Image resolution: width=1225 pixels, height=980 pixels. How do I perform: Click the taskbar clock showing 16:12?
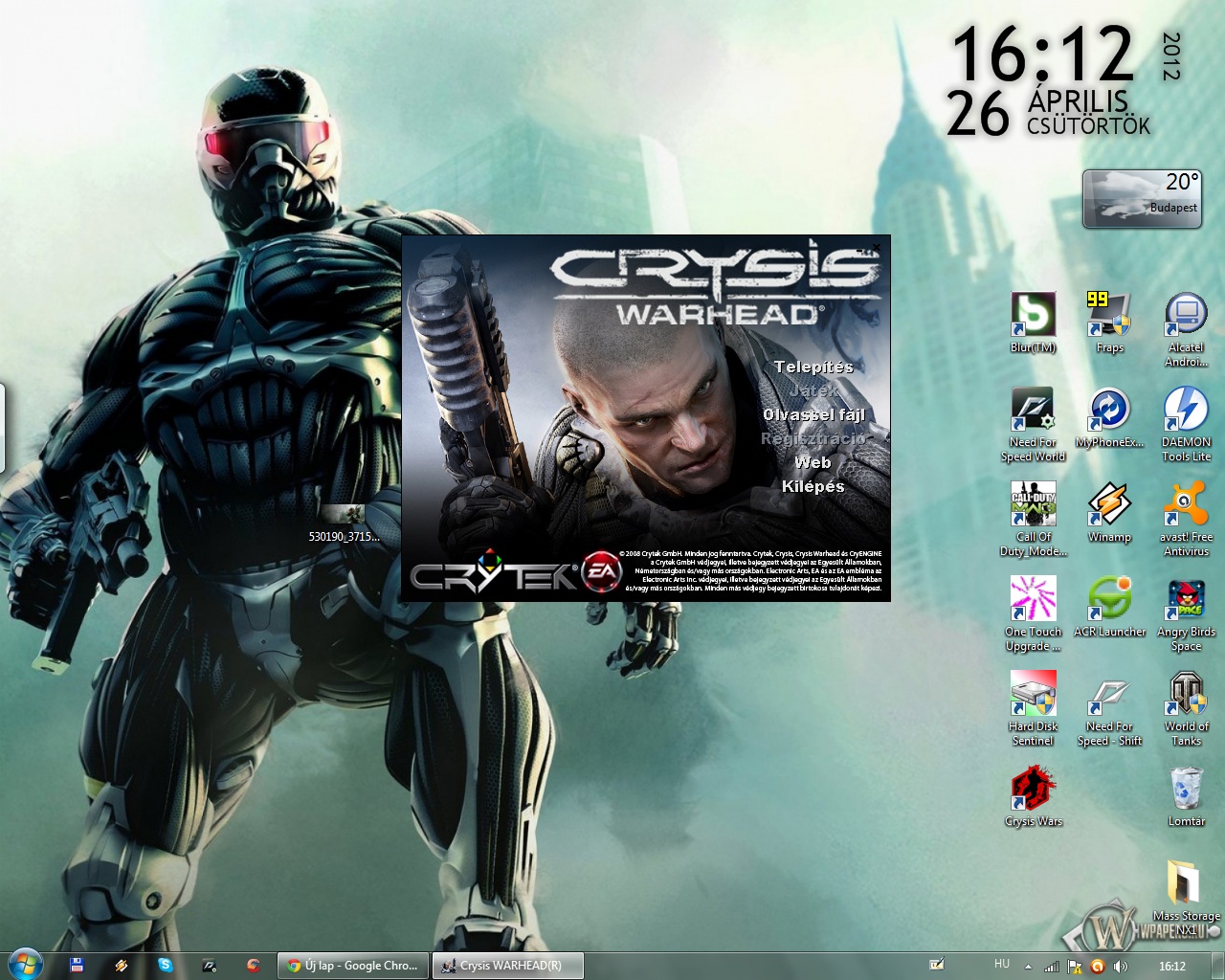1171,967
